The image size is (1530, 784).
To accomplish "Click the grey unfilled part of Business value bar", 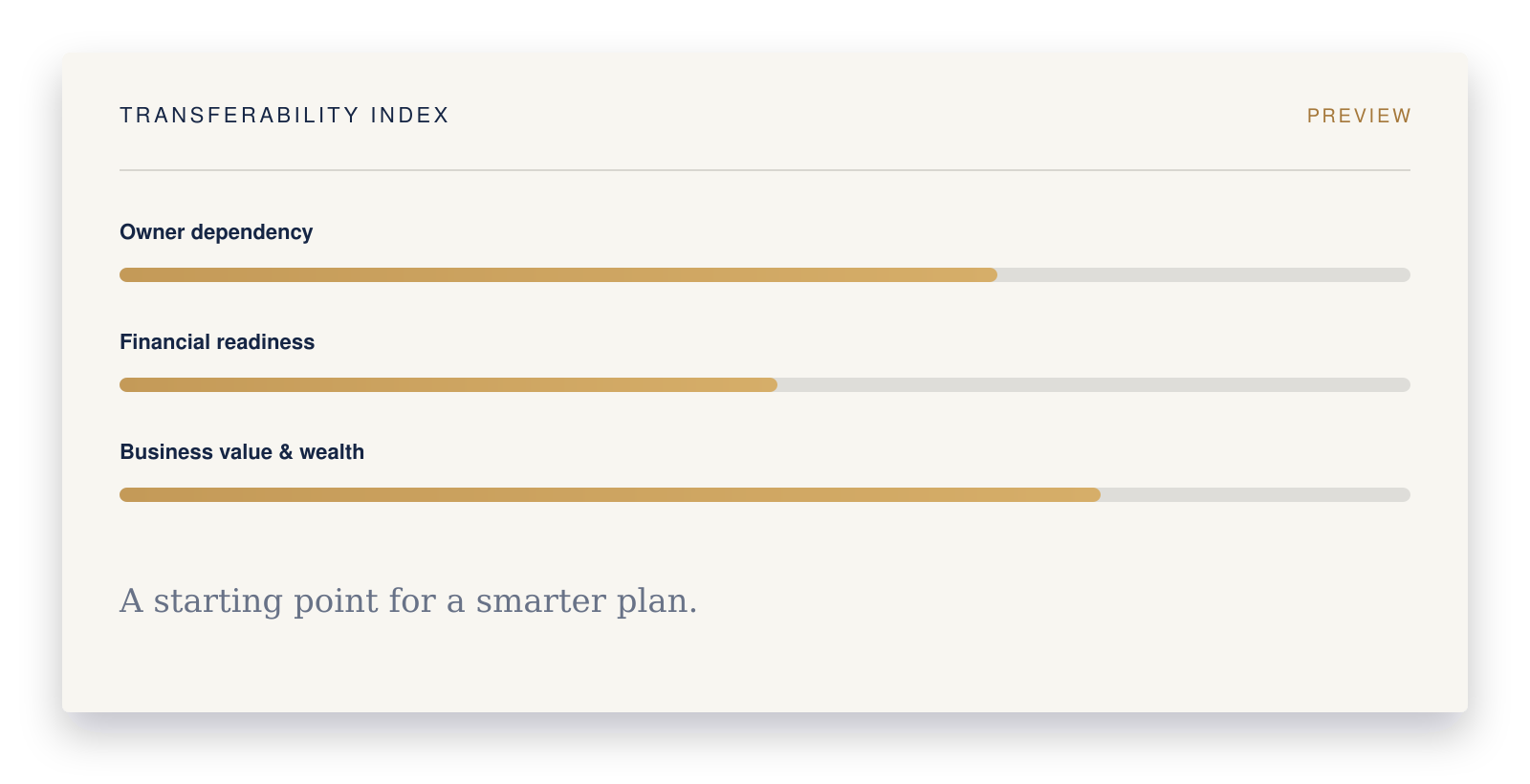I will click(1256, 495).
